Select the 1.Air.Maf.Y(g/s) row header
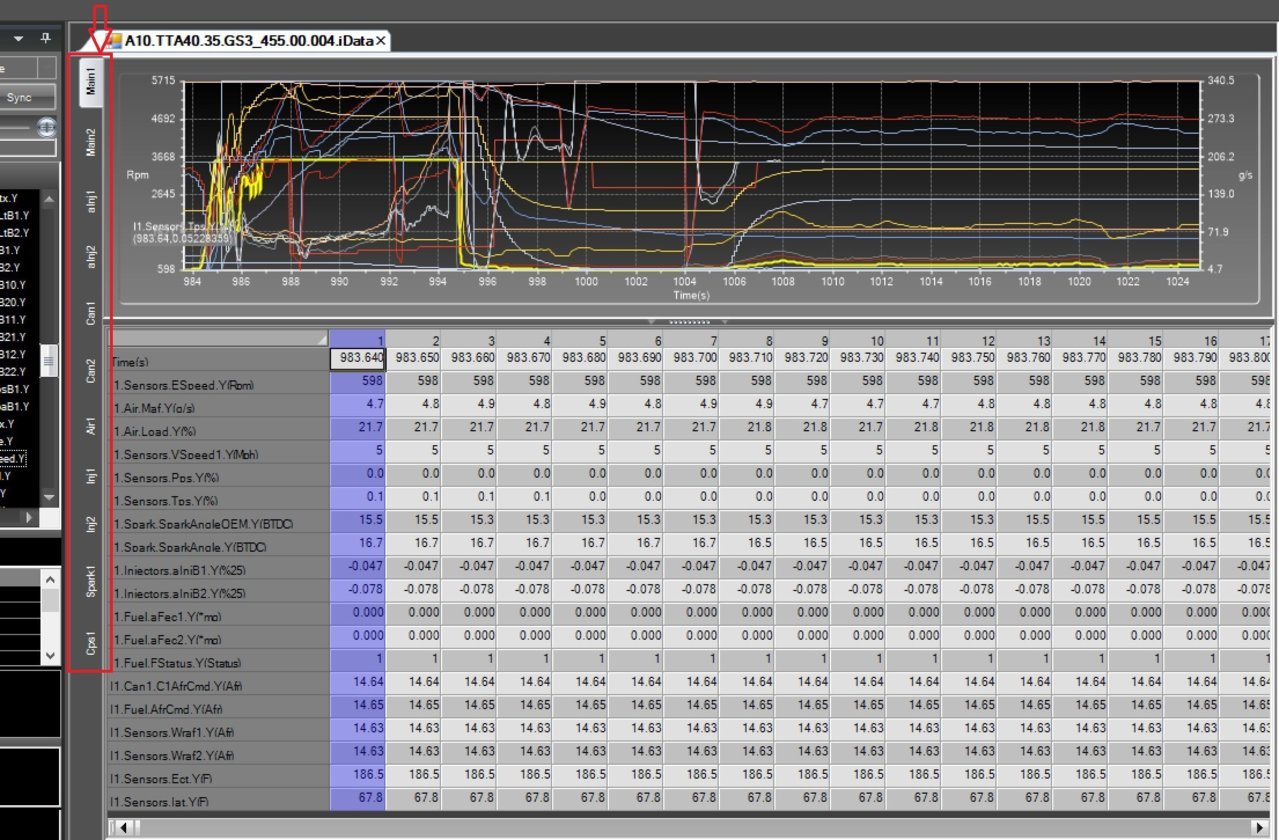This screenshot has width=1279, height=840. point(218,407)
